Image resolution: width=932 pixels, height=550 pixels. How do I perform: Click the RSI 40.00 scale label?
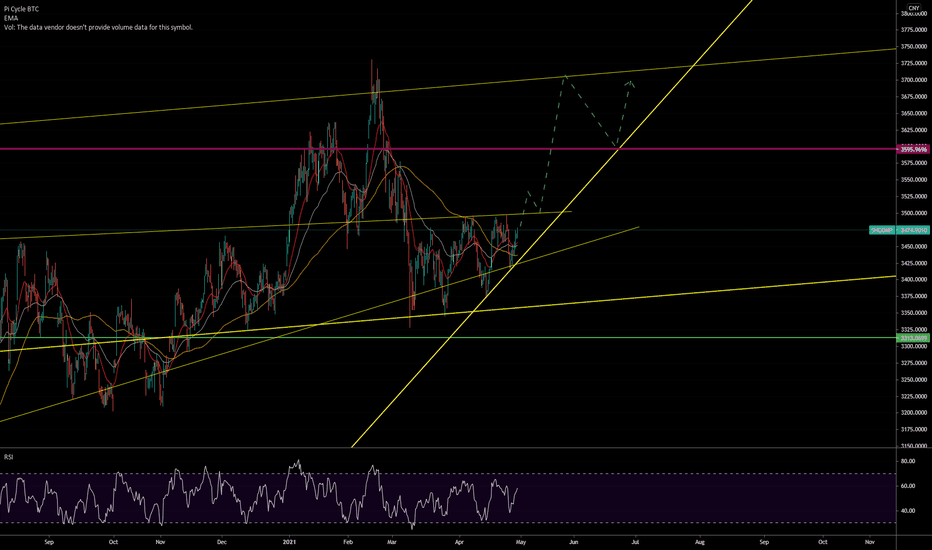(908, 511)
